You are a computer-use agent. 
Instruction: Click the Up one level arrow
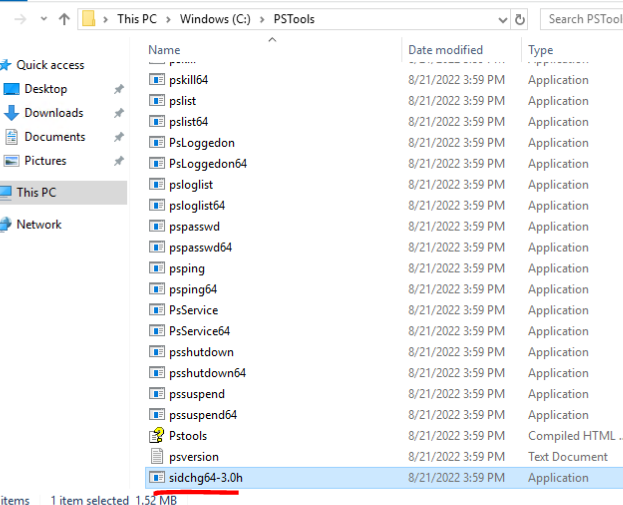[x=64, y=19]
